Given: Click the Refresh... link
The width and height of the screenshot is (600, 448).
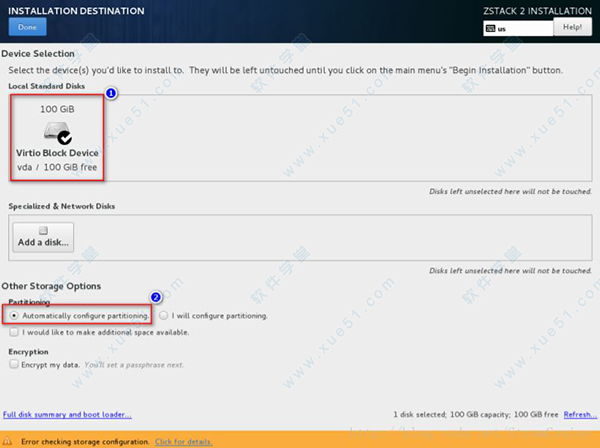Looking at the screenshot, I should pyautogui.click(x=580, y=414).
